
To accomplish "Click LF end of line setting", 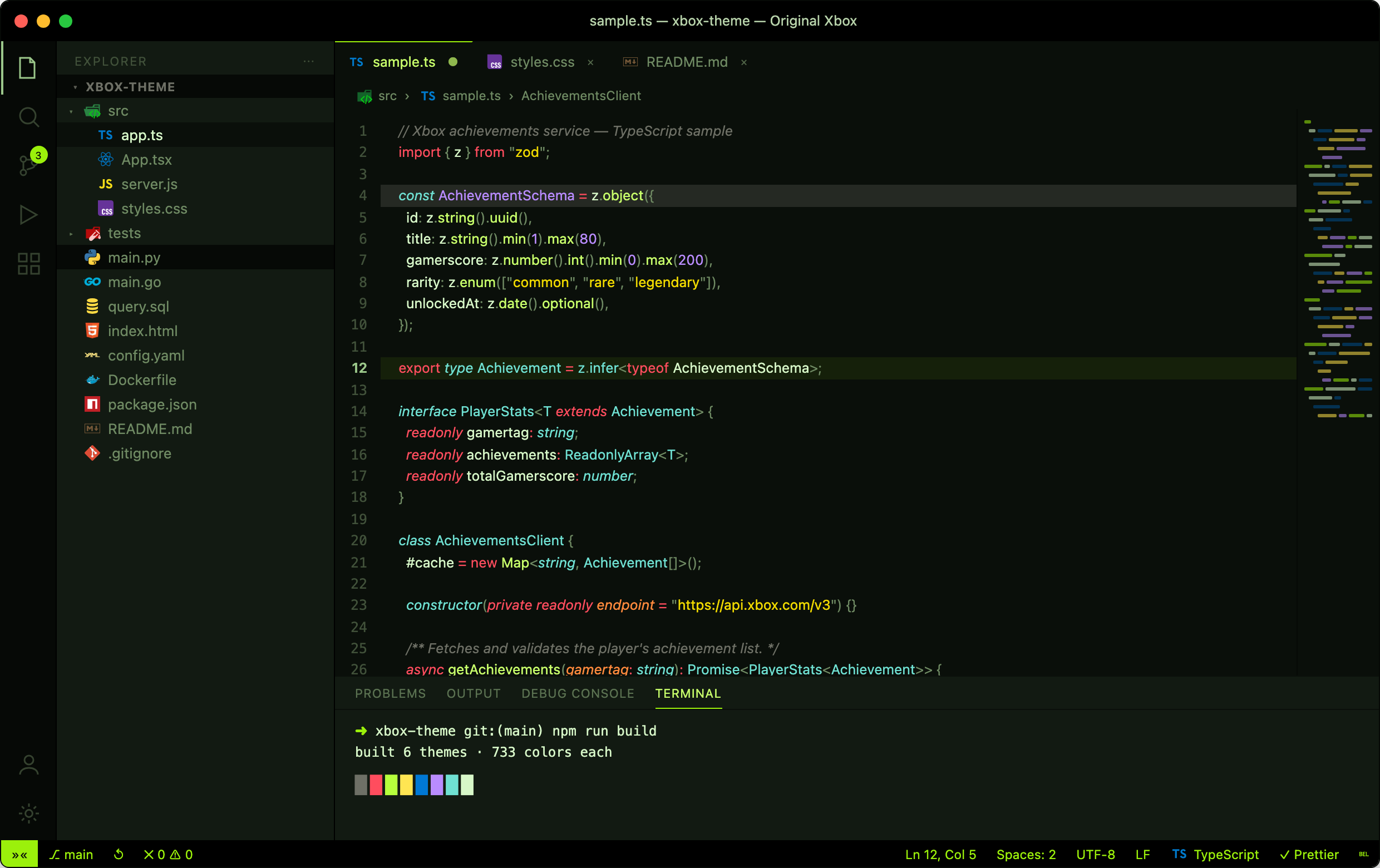I will [1142, 854].
